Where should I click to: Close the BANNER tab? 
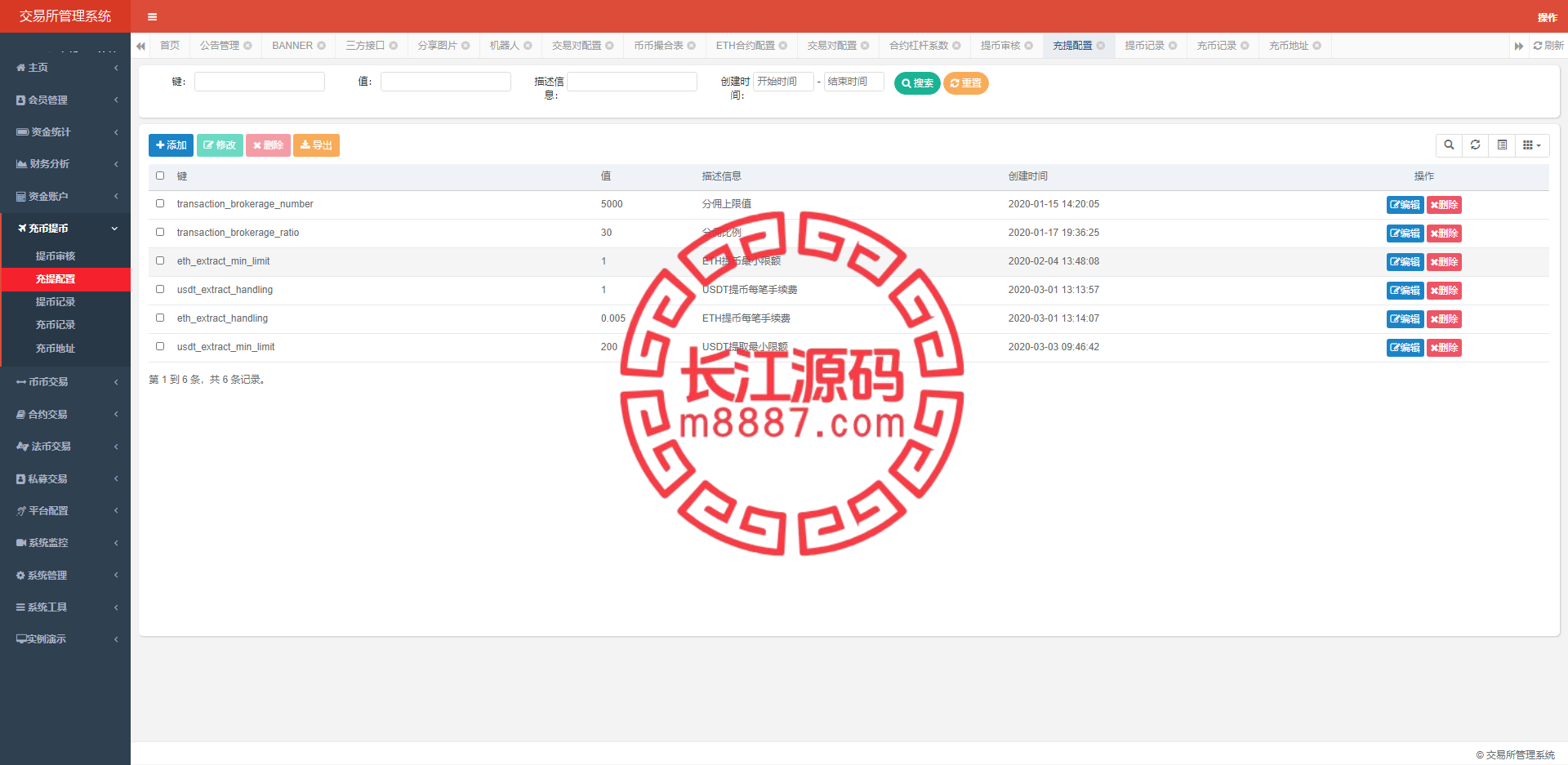click(321, 46)
